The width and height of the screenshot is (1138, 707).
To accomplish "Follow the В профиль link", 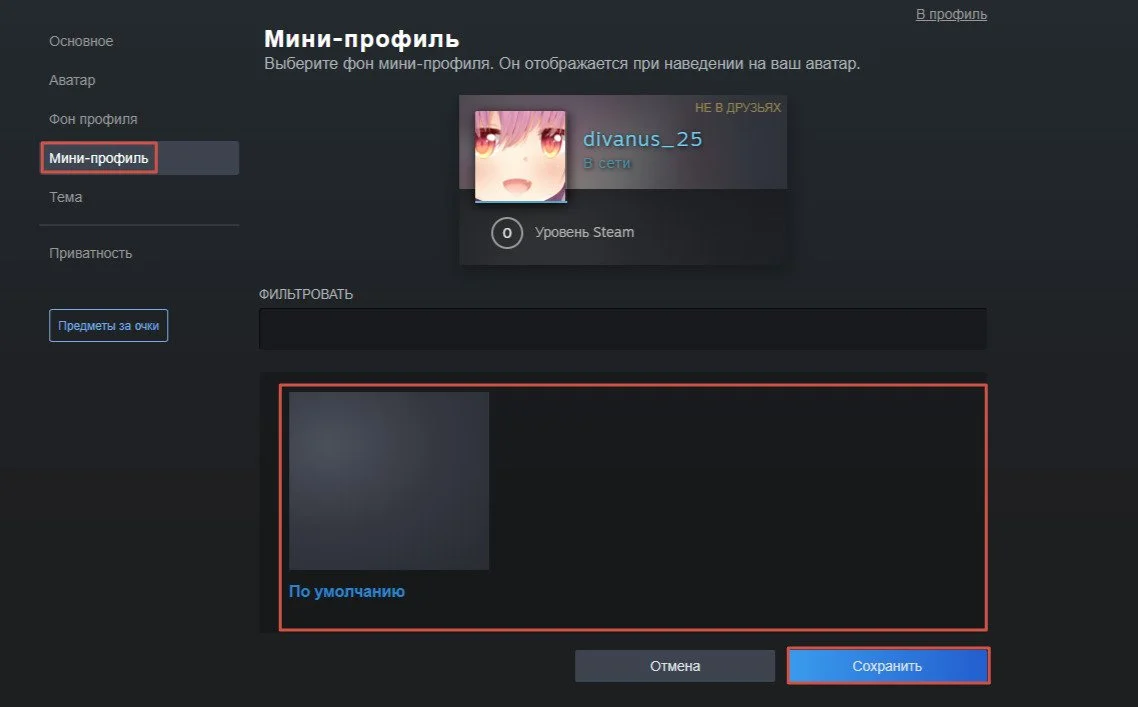I will [951, 15].
